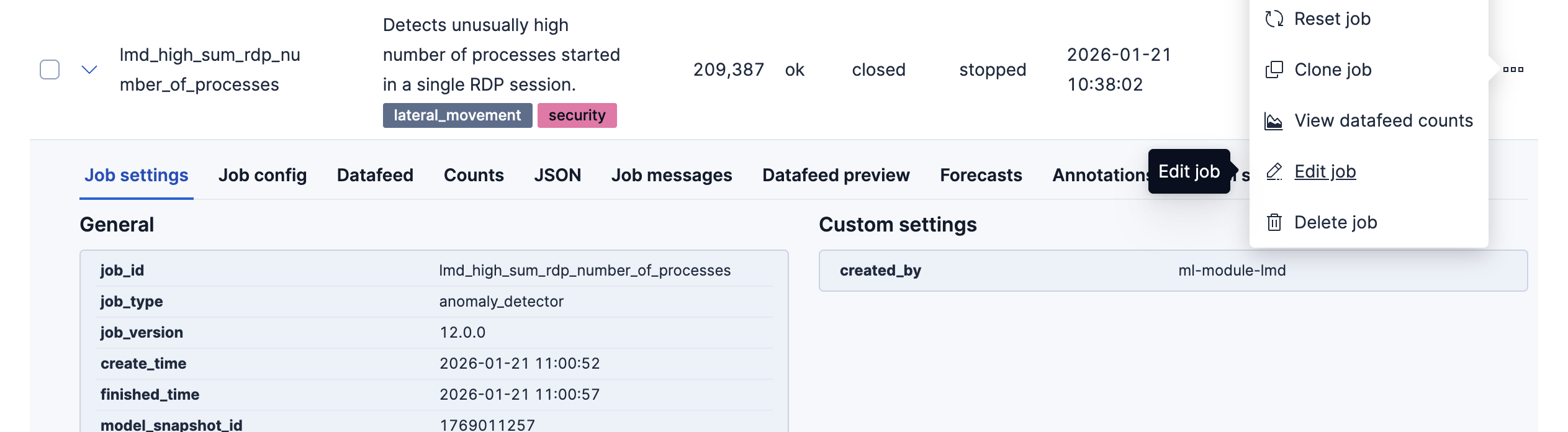Click the lateral_movement group badge
Viewport: 1568px width, 432px height.
tap(457, 115)
